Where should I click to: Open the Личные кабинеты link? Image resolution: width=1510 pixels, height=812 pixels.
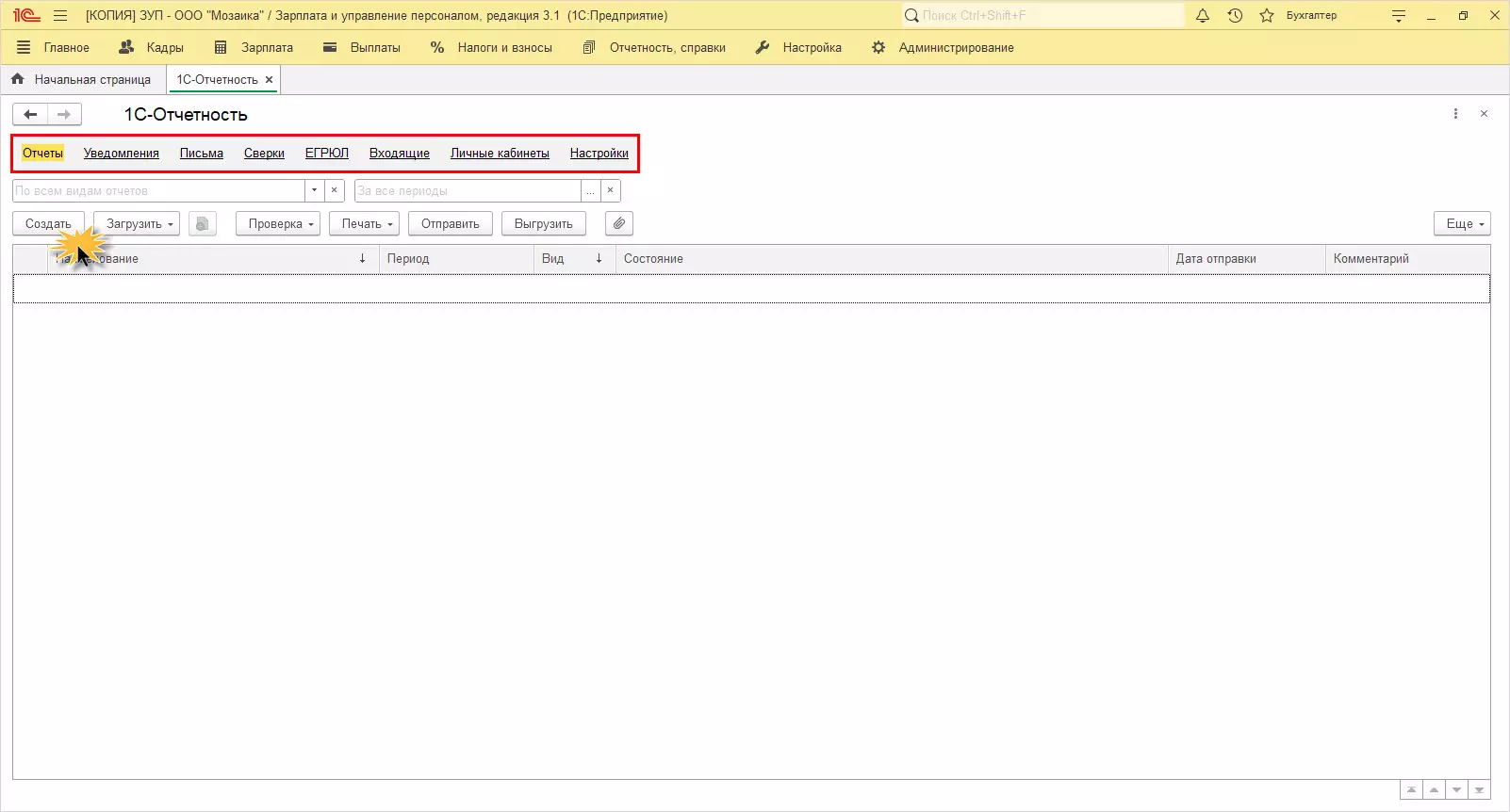(500, 154)
